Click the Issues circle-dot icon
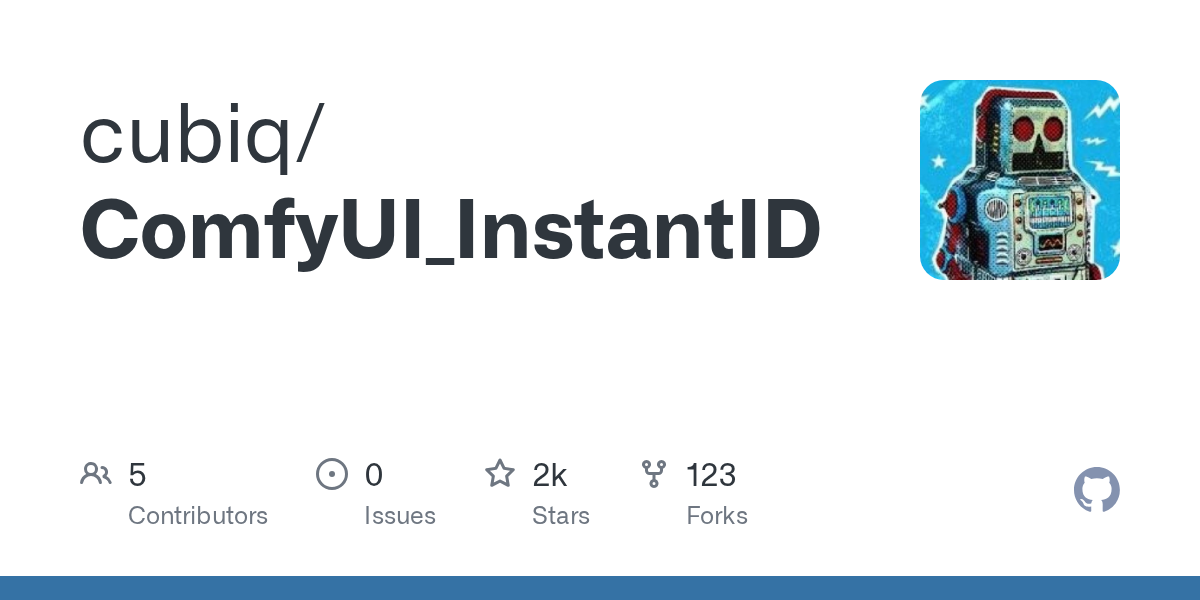Screen dimensions: 1200x600 [x=332, y=474]
